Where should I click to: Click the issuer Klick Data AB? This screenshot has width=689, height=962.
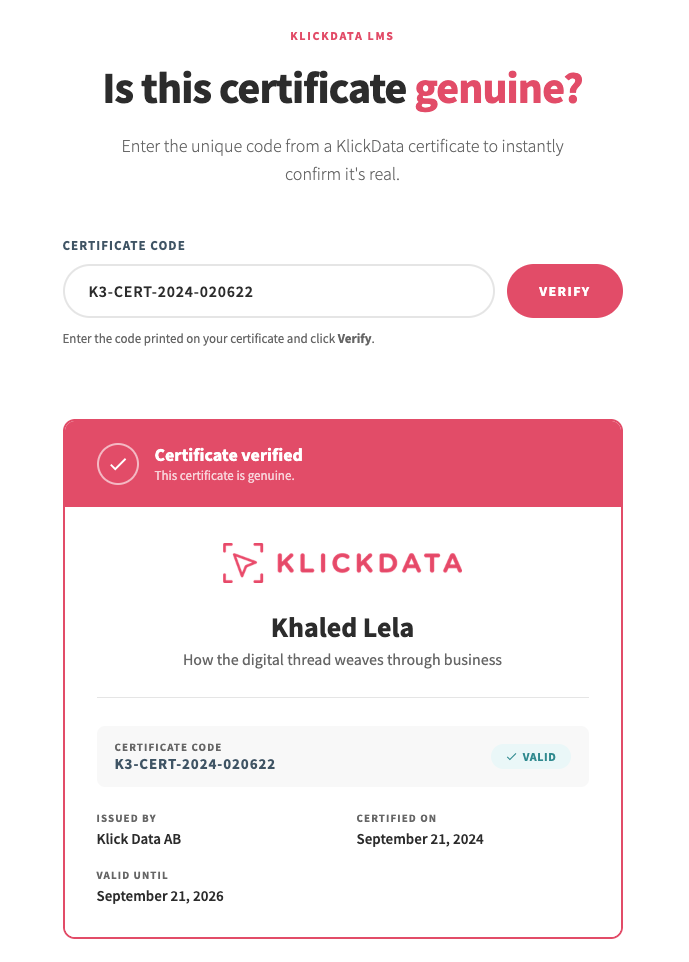coord(139,839)
